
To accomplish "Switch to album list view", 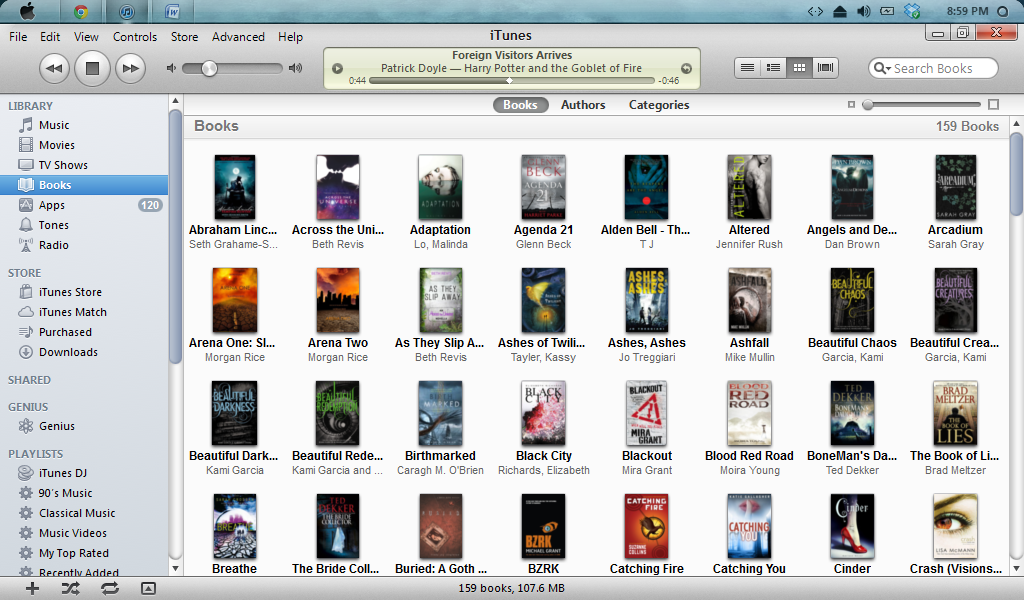I will tap(773, 68).
